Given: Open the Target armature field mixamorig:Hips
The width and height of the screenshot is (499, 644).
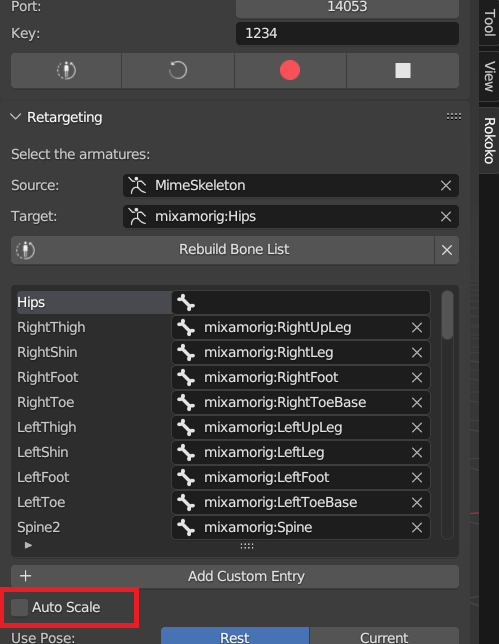Looking at the screenshot, I should click(280, 216).
